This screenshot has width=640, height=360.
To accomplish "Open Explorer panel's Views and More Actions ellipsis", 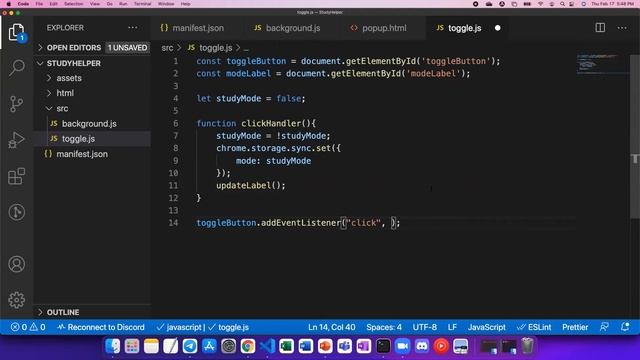I will pos(133,28).
